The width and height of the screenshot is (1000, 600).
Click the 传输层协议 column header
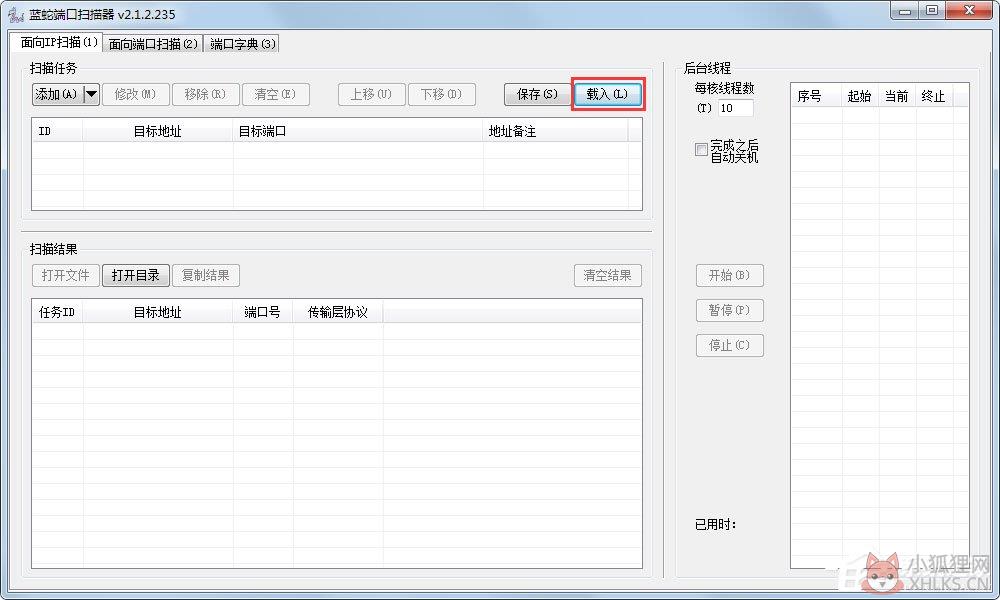pos(337,312)
